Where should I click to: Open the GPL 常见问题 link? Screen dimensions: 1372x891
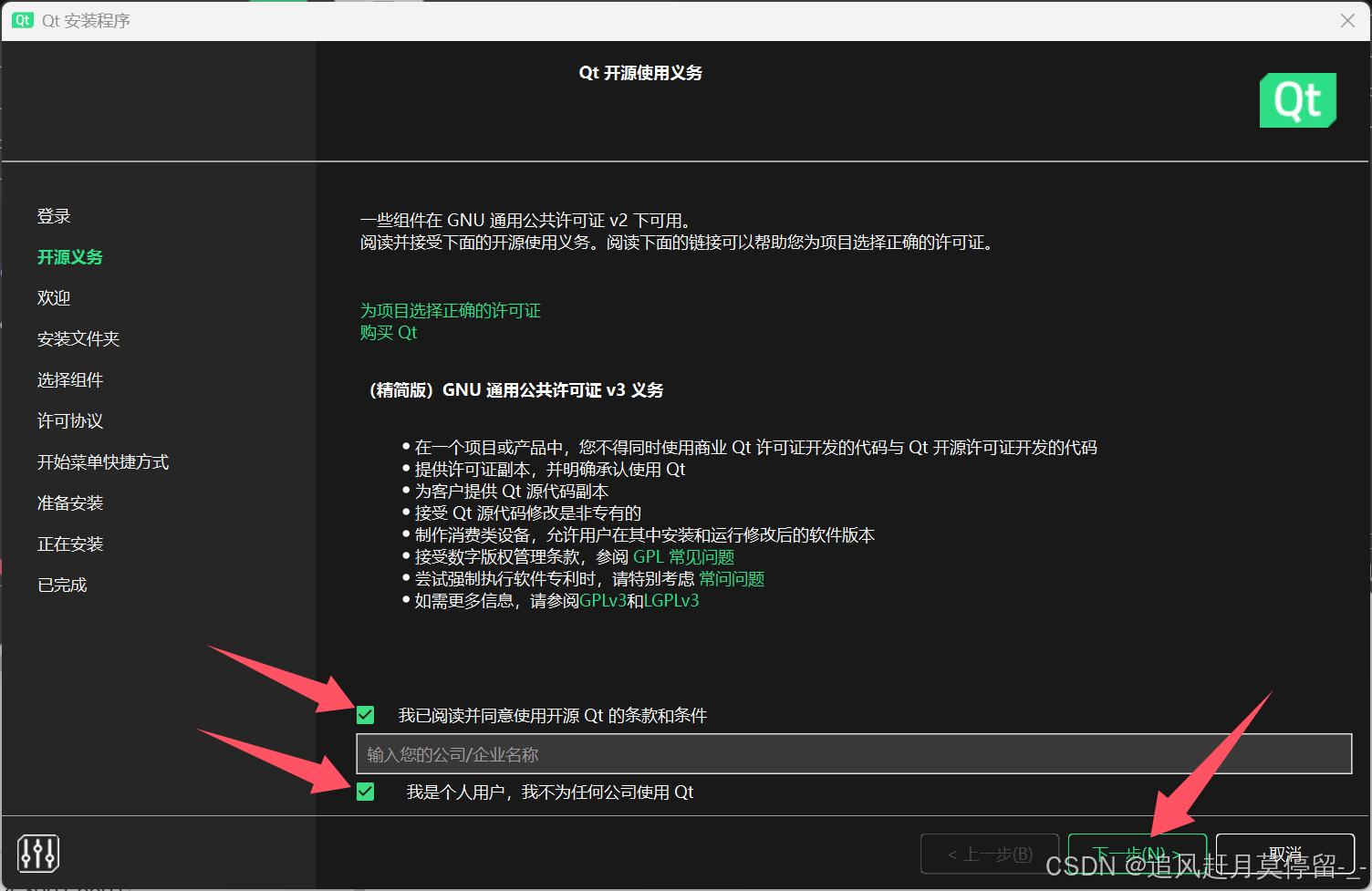tap(683, 557)
